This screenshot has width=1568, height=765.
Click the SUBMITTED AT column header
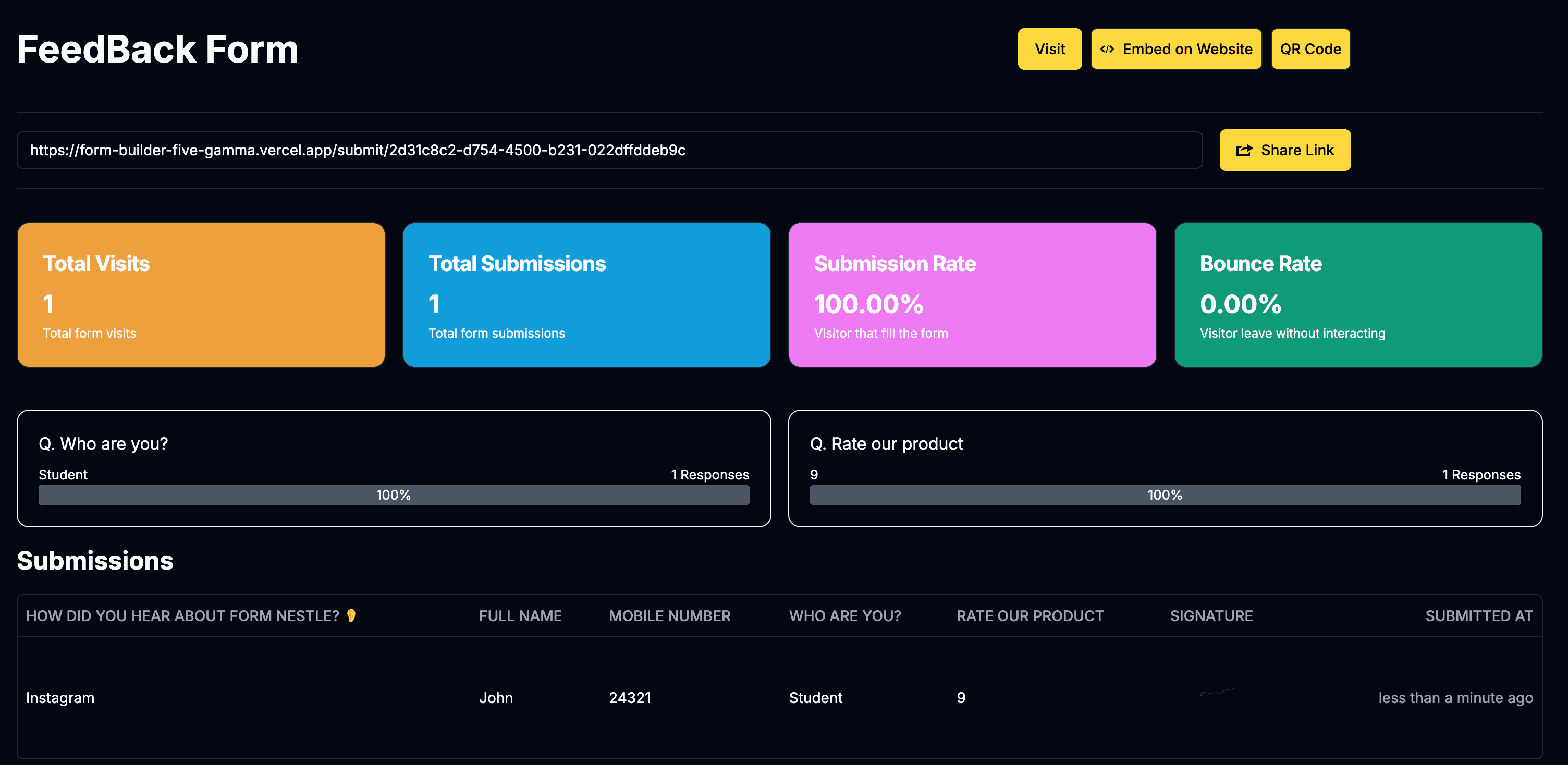1478,616
